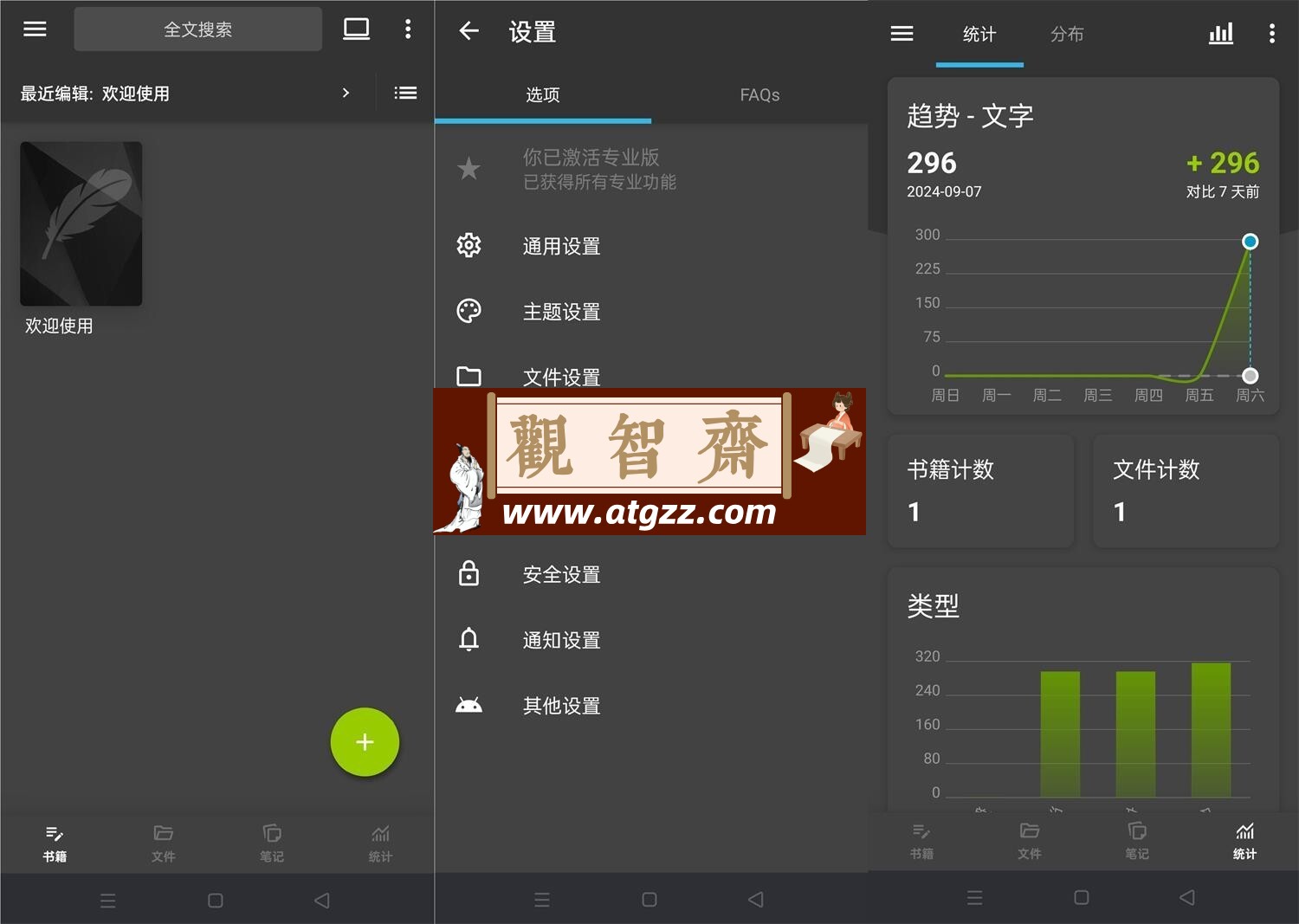Open the 欢迎使用 book cover thumbnail
The height and width of the screenshot is (924, 1299).
tap(81, 223)
